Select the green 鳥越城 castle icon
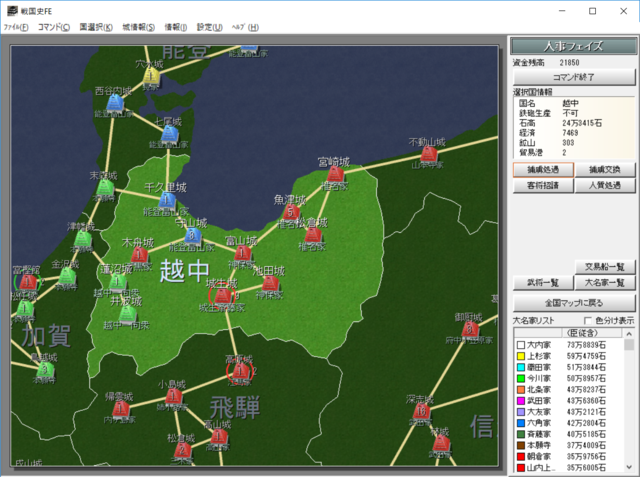Viewport: 640px width, 477px height. click(44, 371)
